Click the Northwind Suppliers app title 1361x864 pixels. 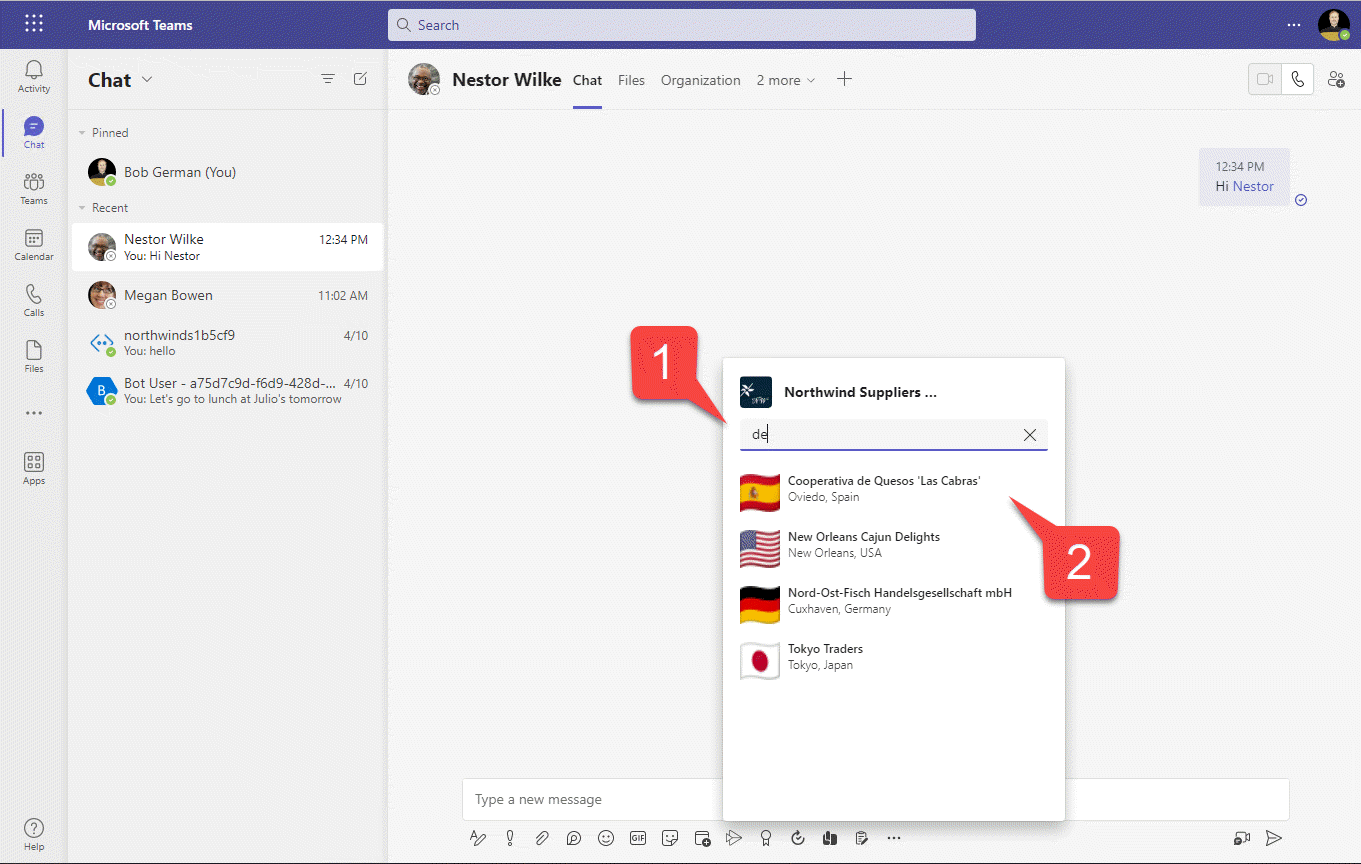[x=860, y=392]
